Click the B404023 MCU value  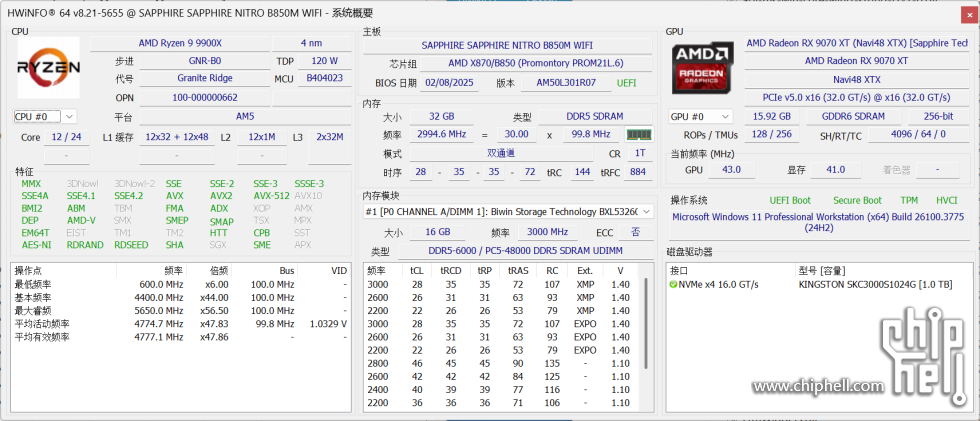click(x=324, y=78)
